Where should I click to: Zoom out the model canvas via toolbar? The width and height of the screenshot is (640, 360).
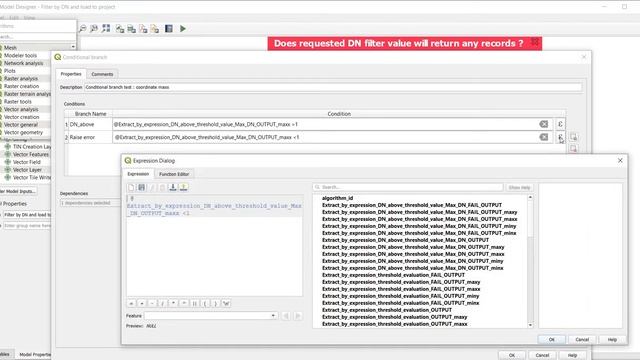pyautogui.click(x=82, y=29)
